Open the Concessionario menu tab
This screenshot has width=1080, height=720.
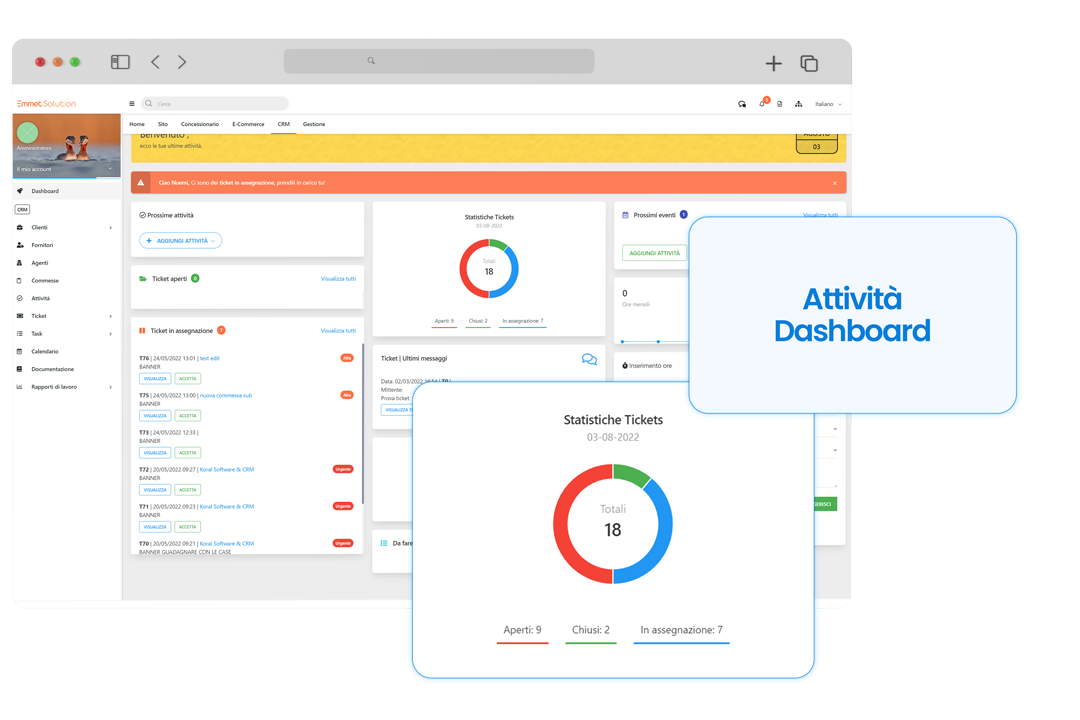200,124
